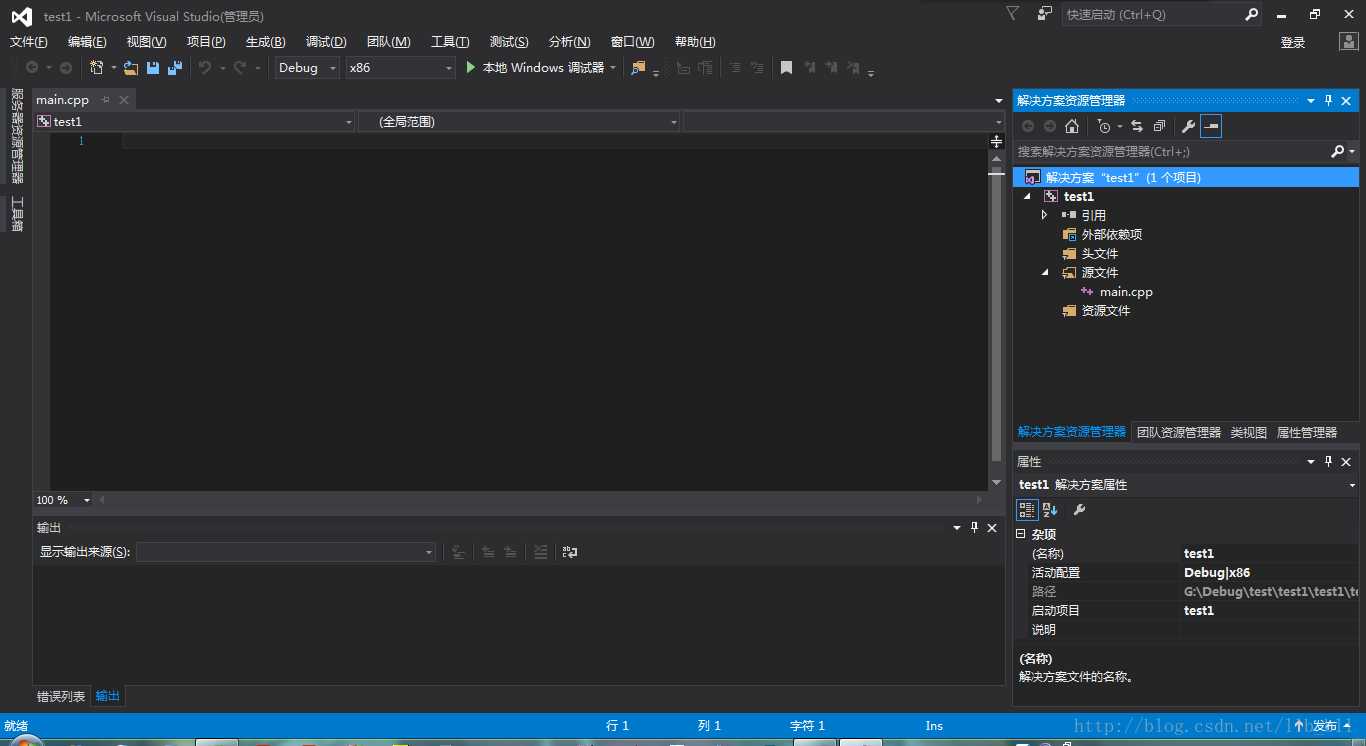Open the 工具箱 side tab
Image resolution: width=1366 pixels, height=746 pixels.
(17, 214)
